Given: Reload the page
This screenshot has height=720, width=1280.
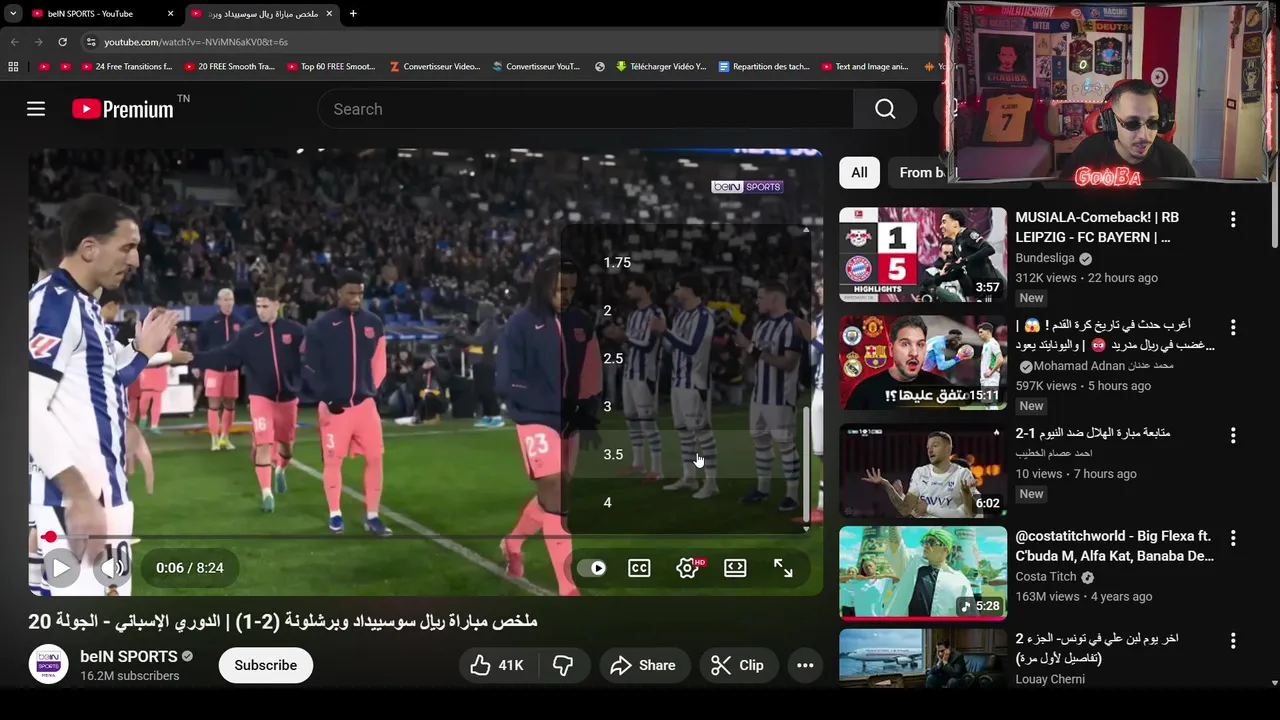Looking at the screenshot, I should (x=62, y=42).
